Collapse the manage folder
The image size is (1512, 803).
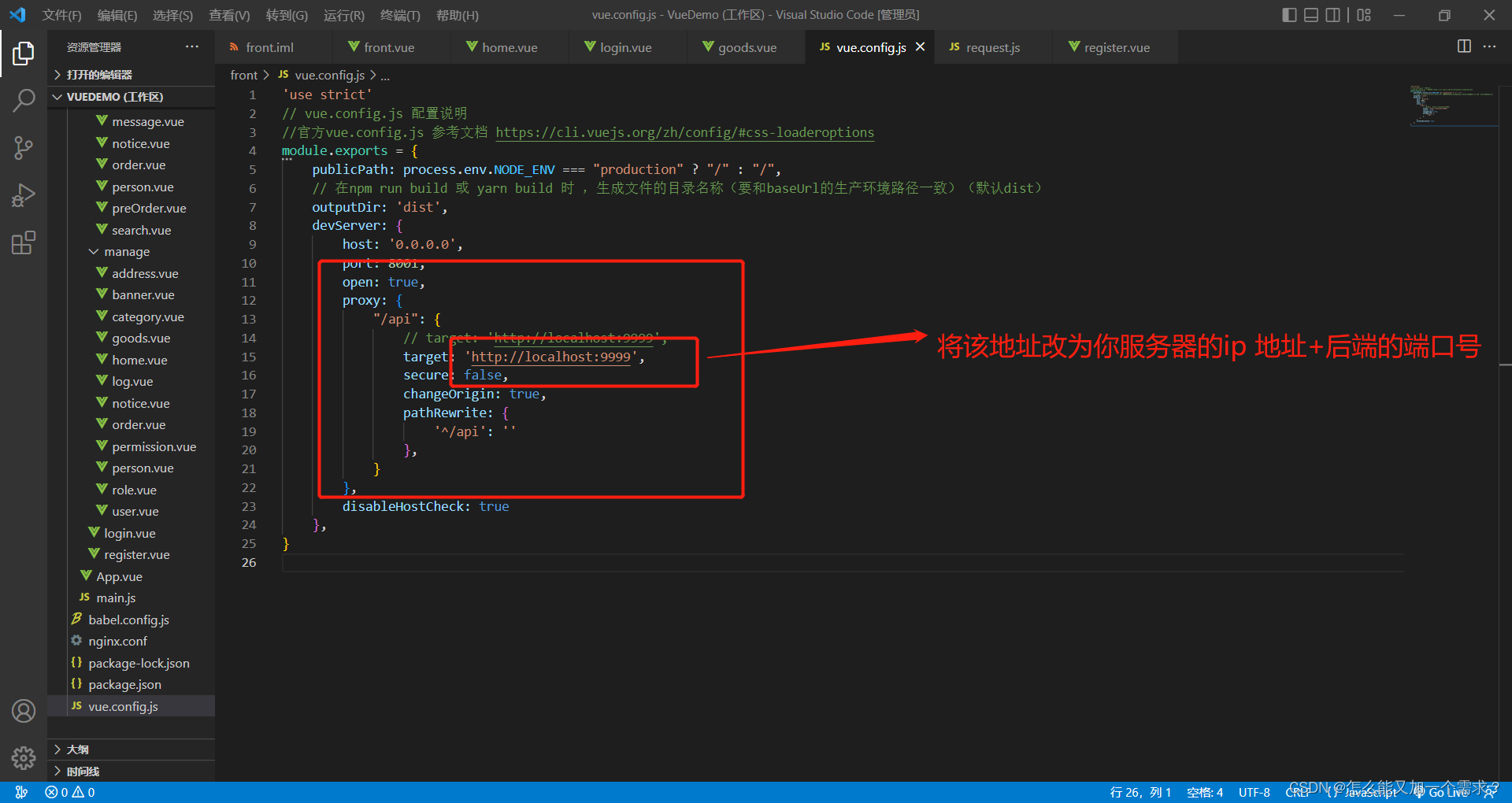(127, 252)
